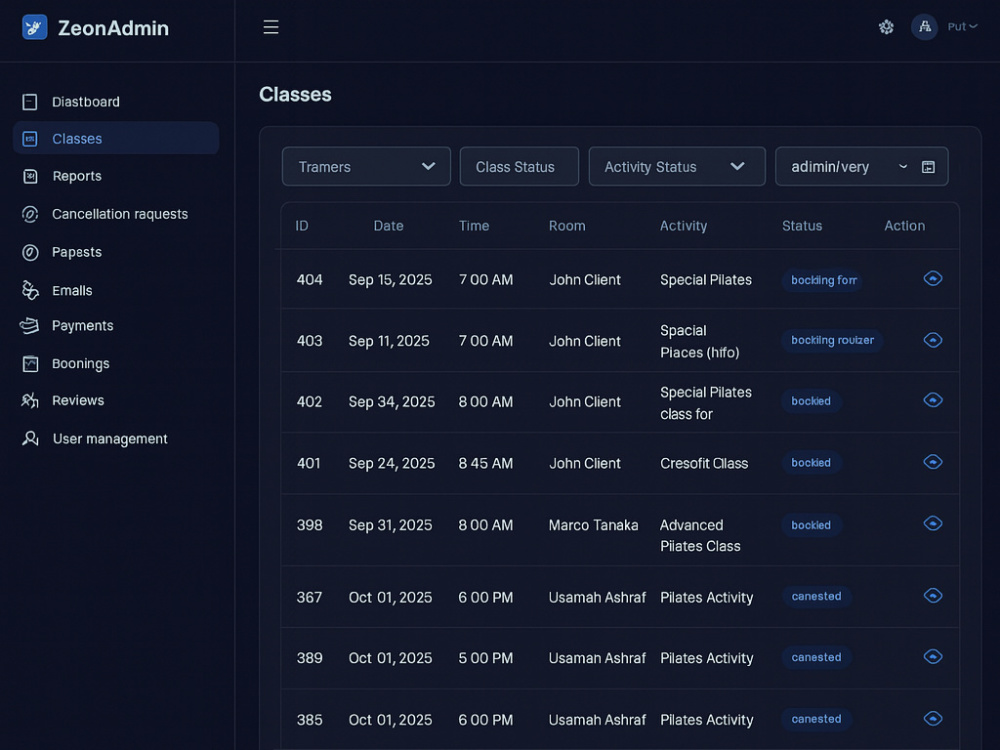Click the ZeonAdmin logo icon
Viewport: 1000px width, 750px height.
[34, 27]
